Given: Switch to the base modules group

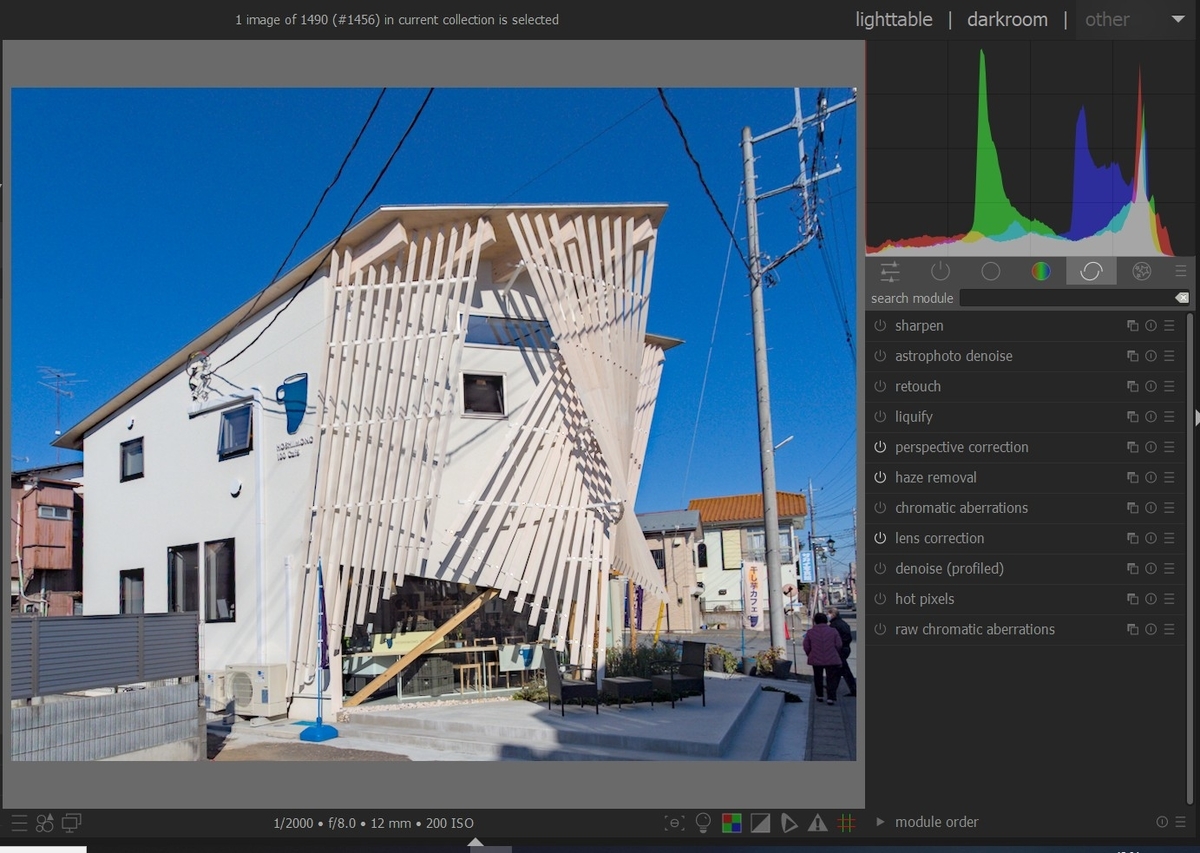Looking at the screenshot, I should tap(990, 271).
